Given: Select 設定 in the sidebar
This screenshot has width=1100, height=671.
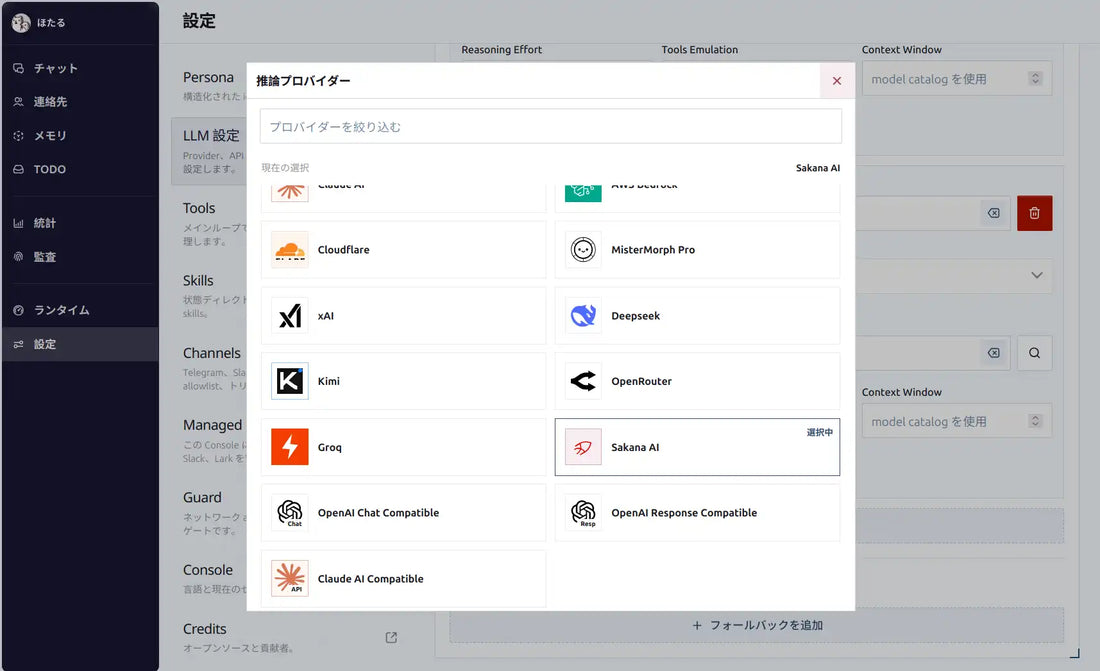Looking at the screenshot, I should pyautogui.click(x=80, y=344).
